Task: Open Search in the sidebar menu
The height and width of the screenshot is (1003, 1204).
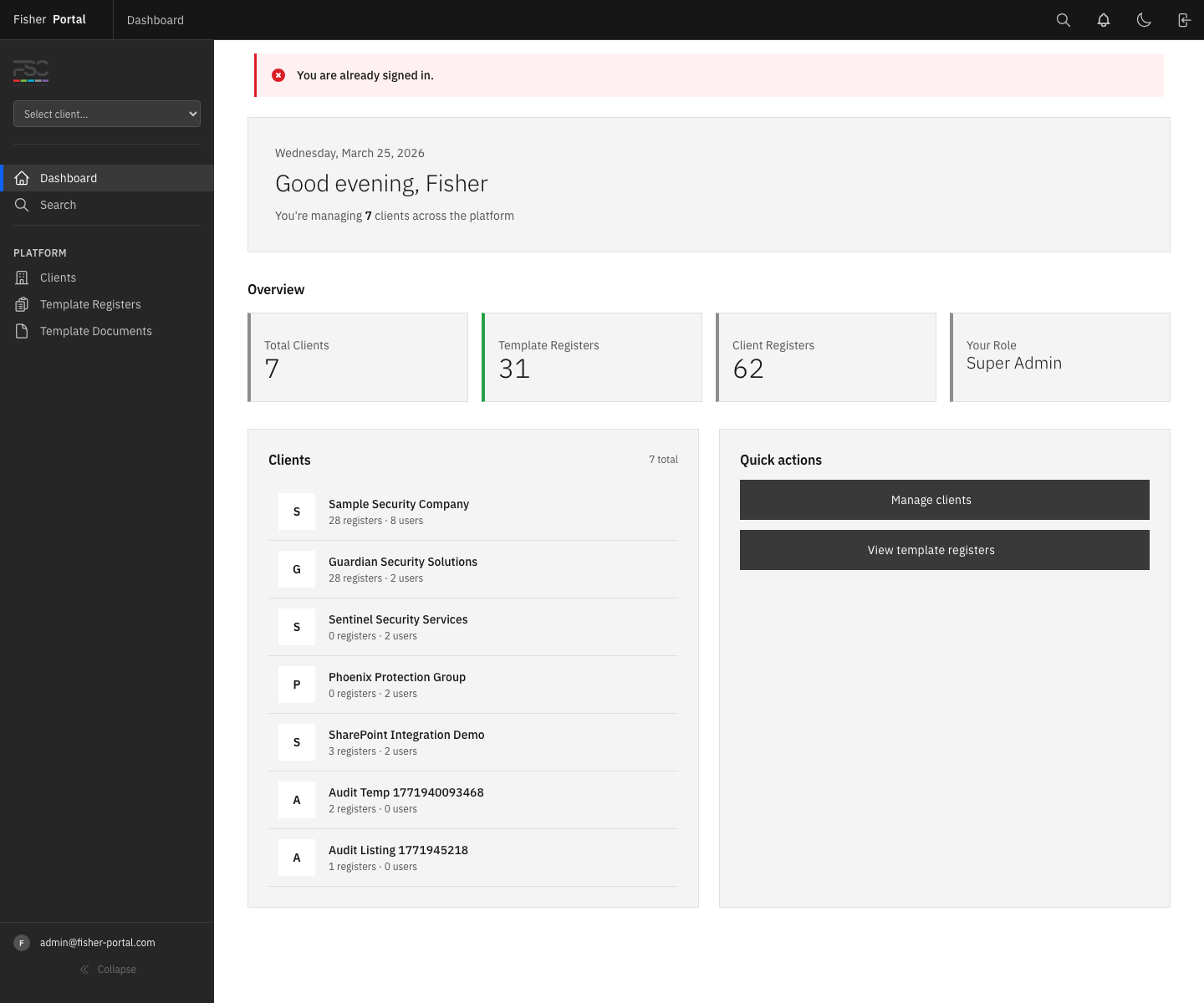Action: point(58,205)
